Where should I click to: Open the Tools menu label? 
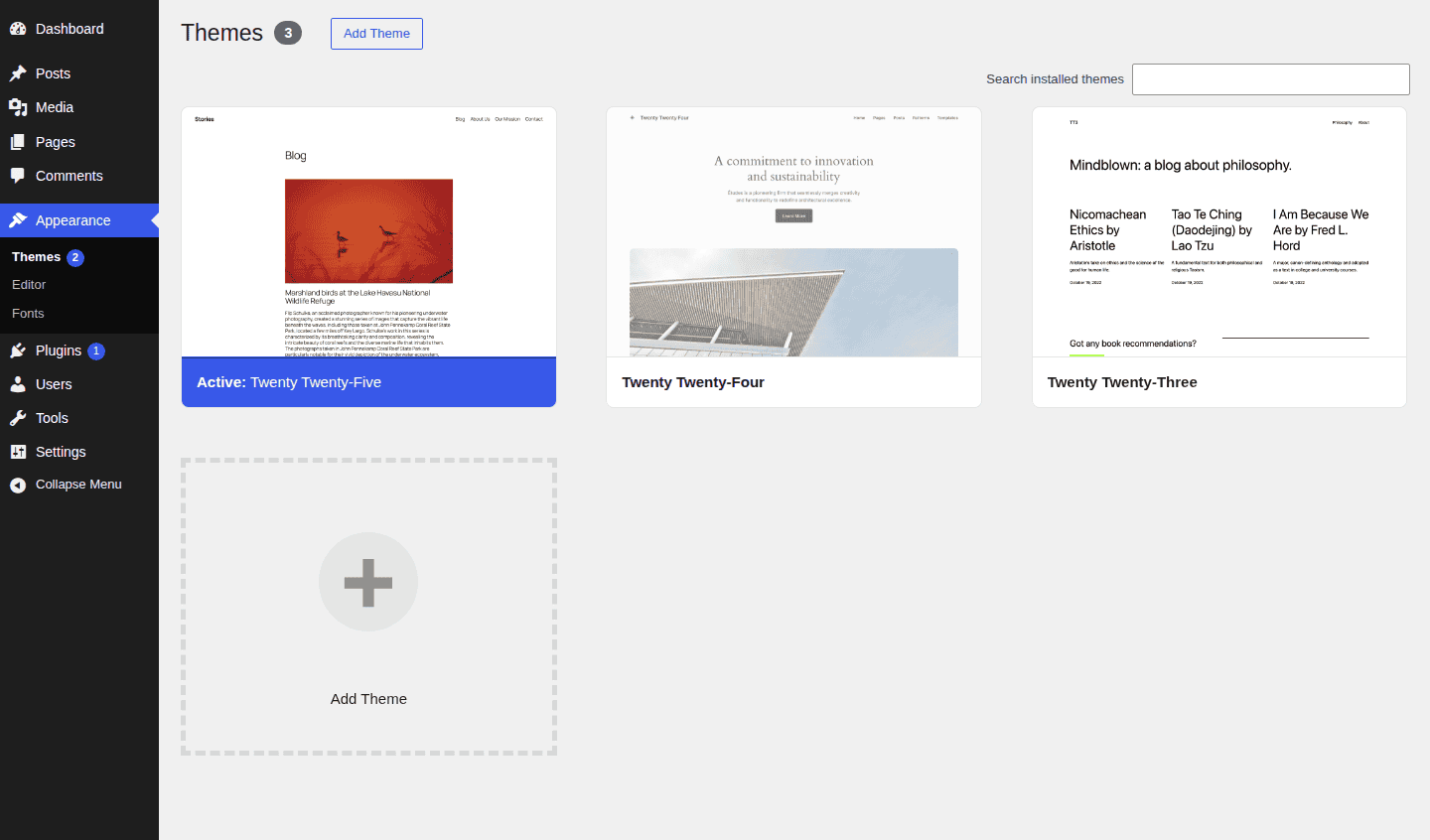[x=52, y=418]
